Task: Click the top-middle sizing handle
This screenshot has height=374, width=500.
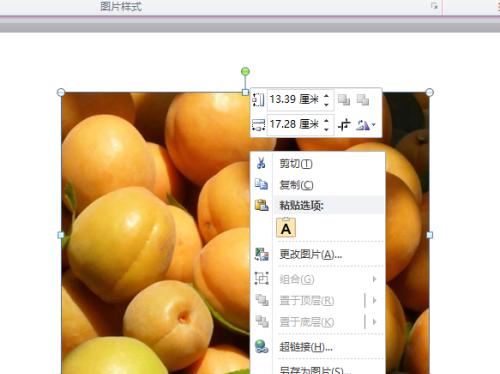Action: [x=245, y=92]
